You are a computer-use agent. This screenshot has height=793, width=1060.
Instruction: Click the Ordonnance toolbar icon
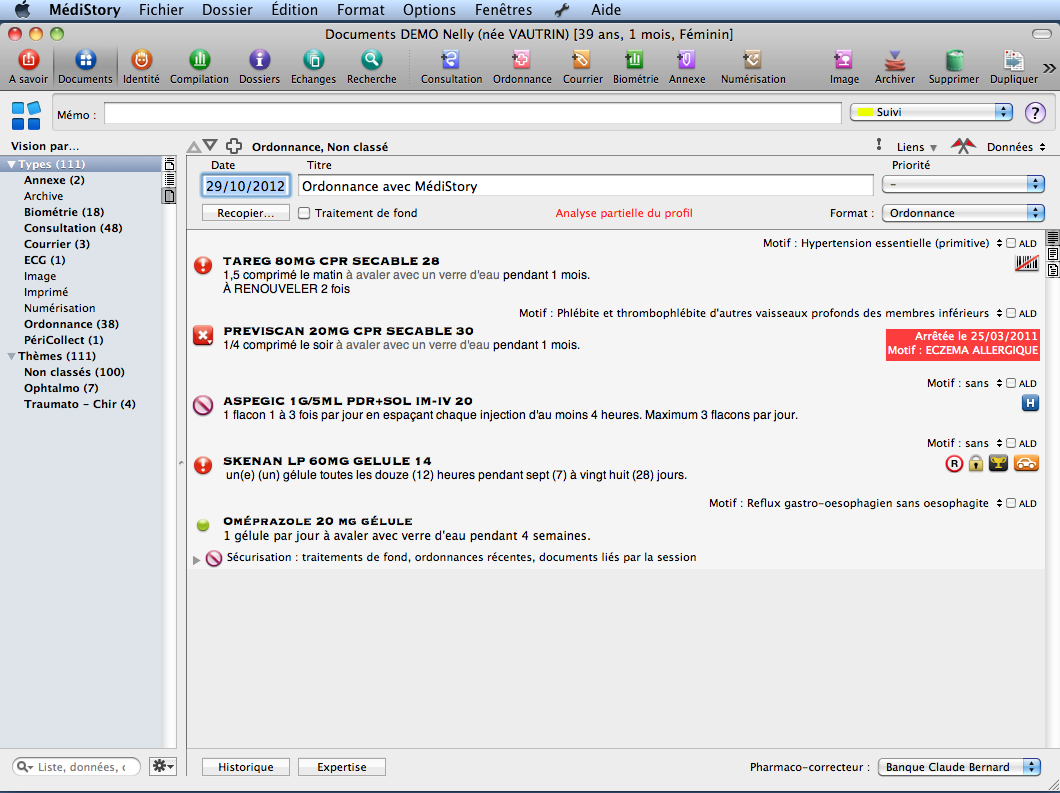522,61
